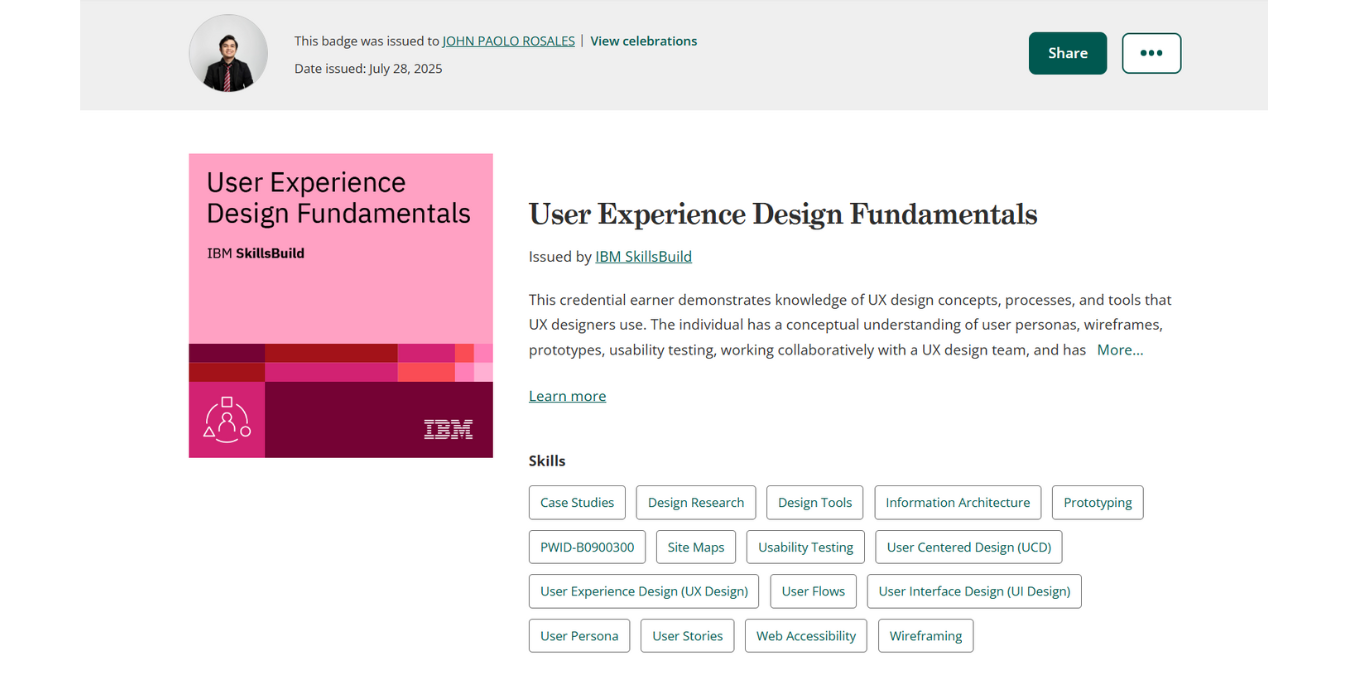Click the User Experience Design (UX Design) tag
The height and width of the screenshot is (680, 1348).
pyautogui.click(x=643, y=591)
